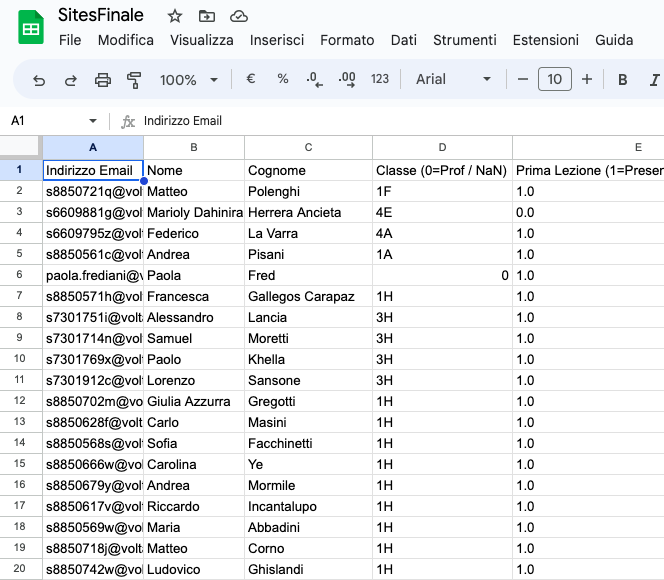This screenshot has height=580, width=664.
Task: Select cell Herrera Ancieta
Action: [308, 212]
